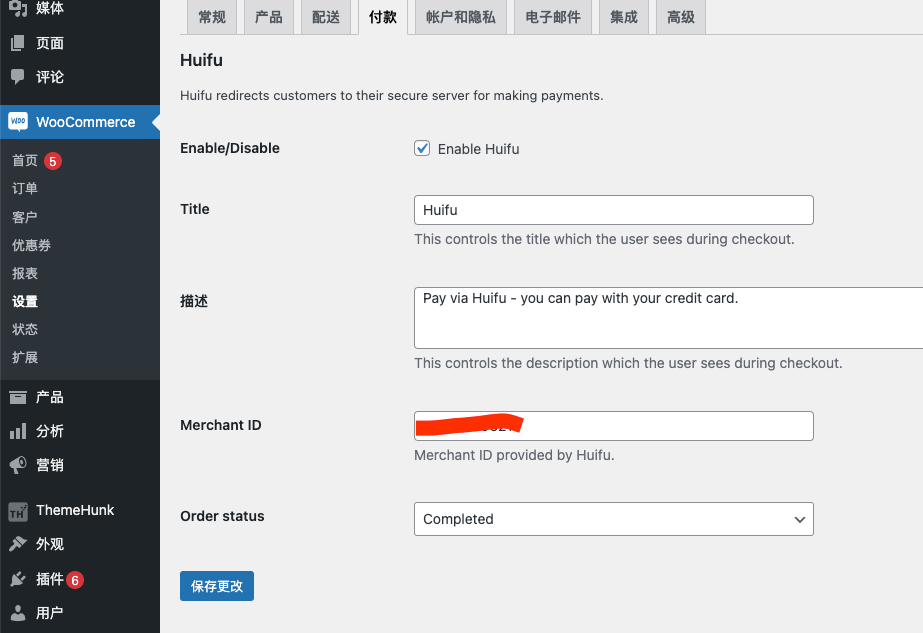This screenshot has height=633, width=923.
Task: Click the "Order status" field label
Action: click(x=223, y=516)
